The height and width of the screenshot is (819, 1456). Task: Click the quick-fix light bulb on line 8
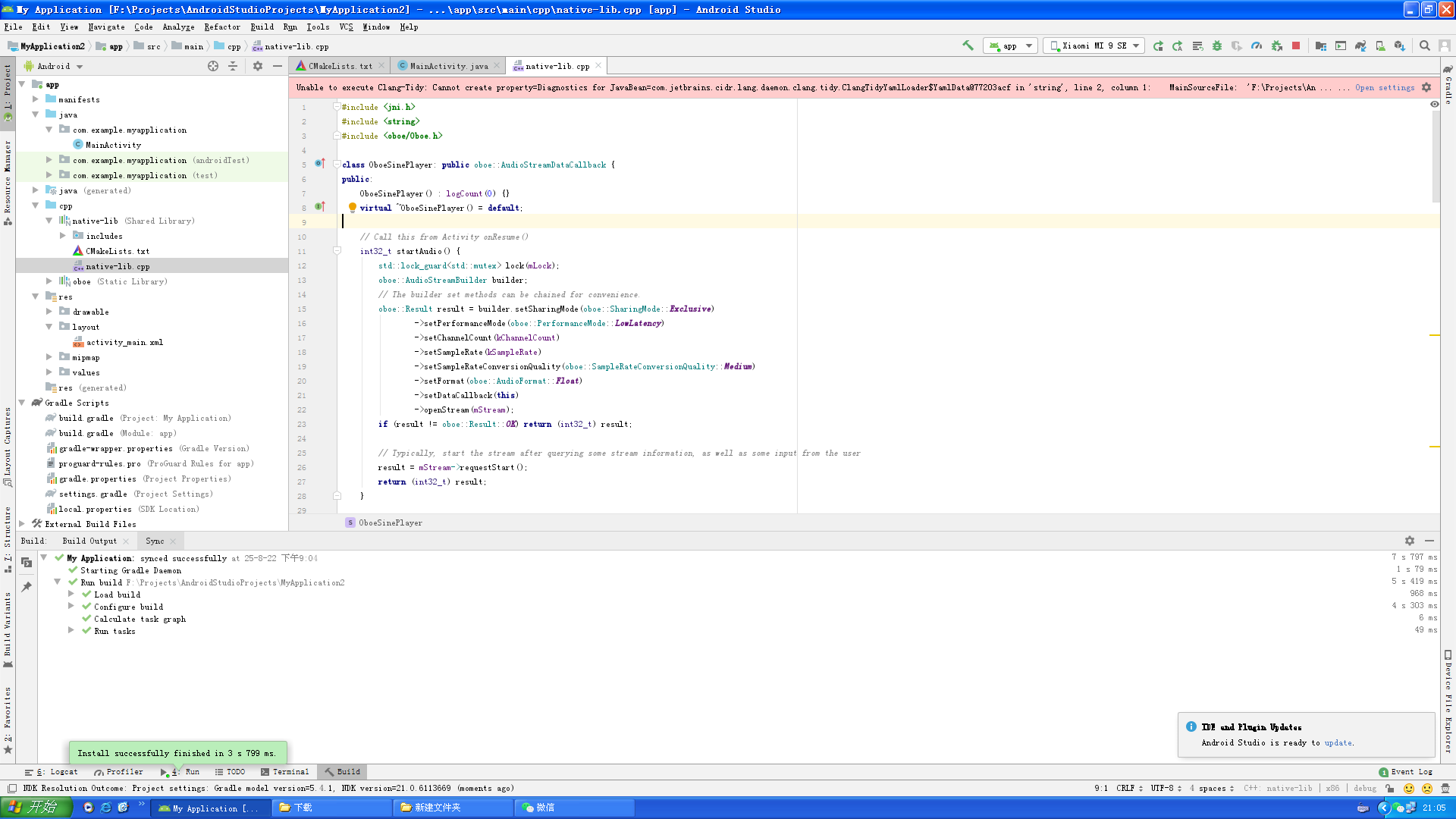(x=352, y=208)
